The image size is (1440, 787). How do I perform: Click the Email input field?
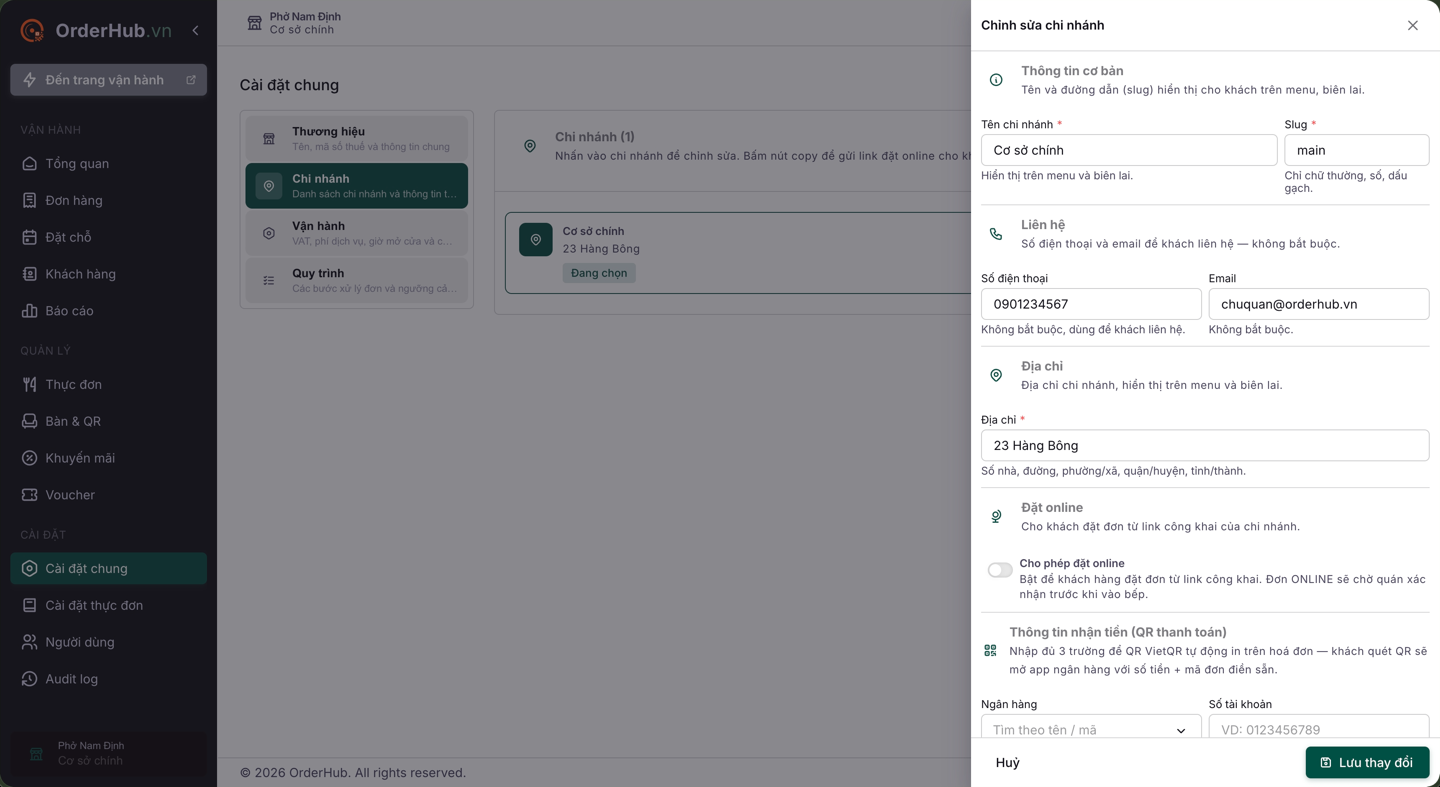pos(1319,304)
